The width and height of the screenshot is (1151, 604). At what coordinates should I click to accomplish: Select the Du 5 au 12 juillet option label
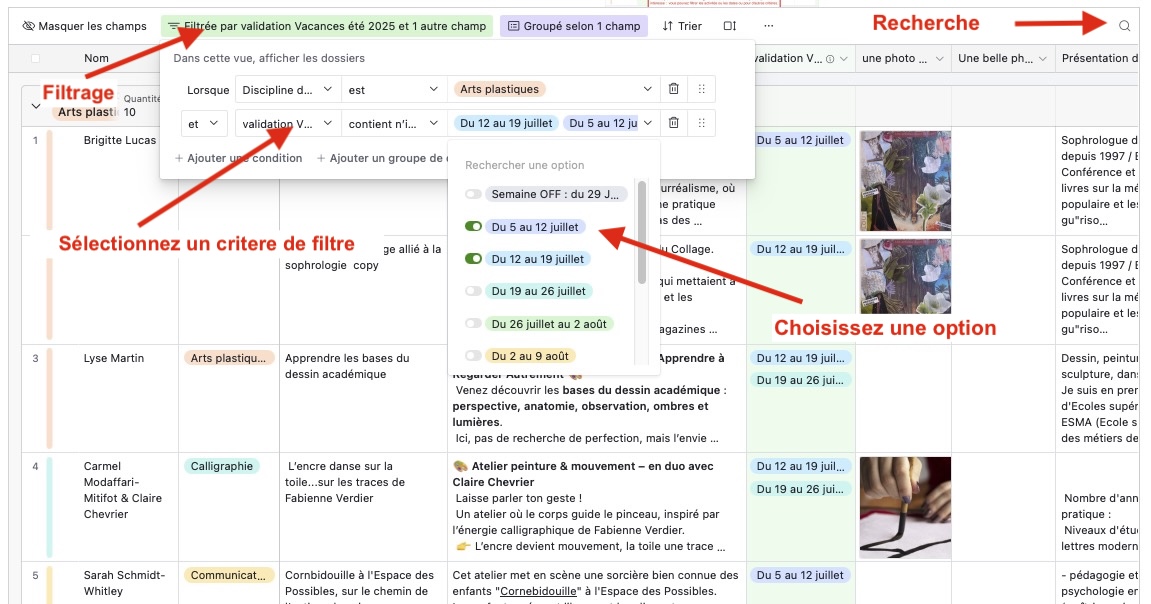tap(535, 227)
